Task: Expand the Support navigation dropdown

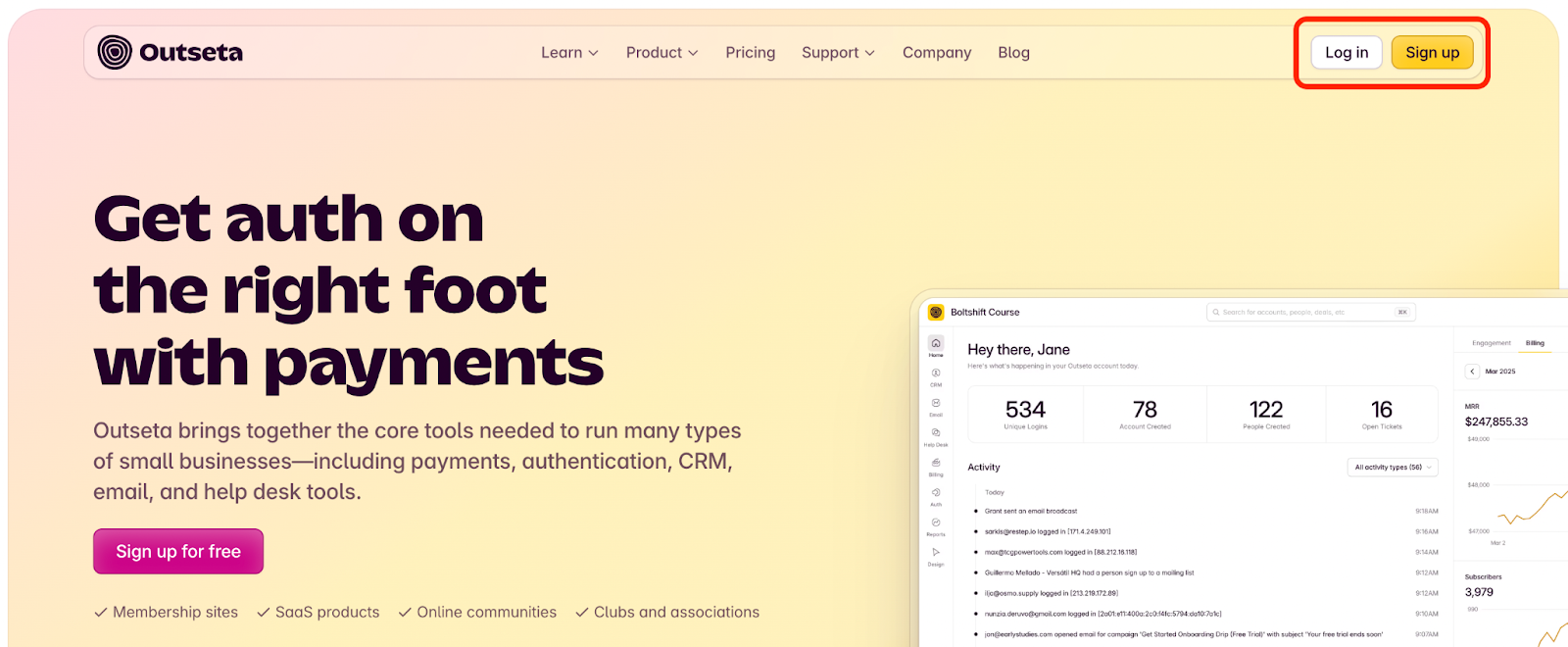Action: [x=839, y=52]
